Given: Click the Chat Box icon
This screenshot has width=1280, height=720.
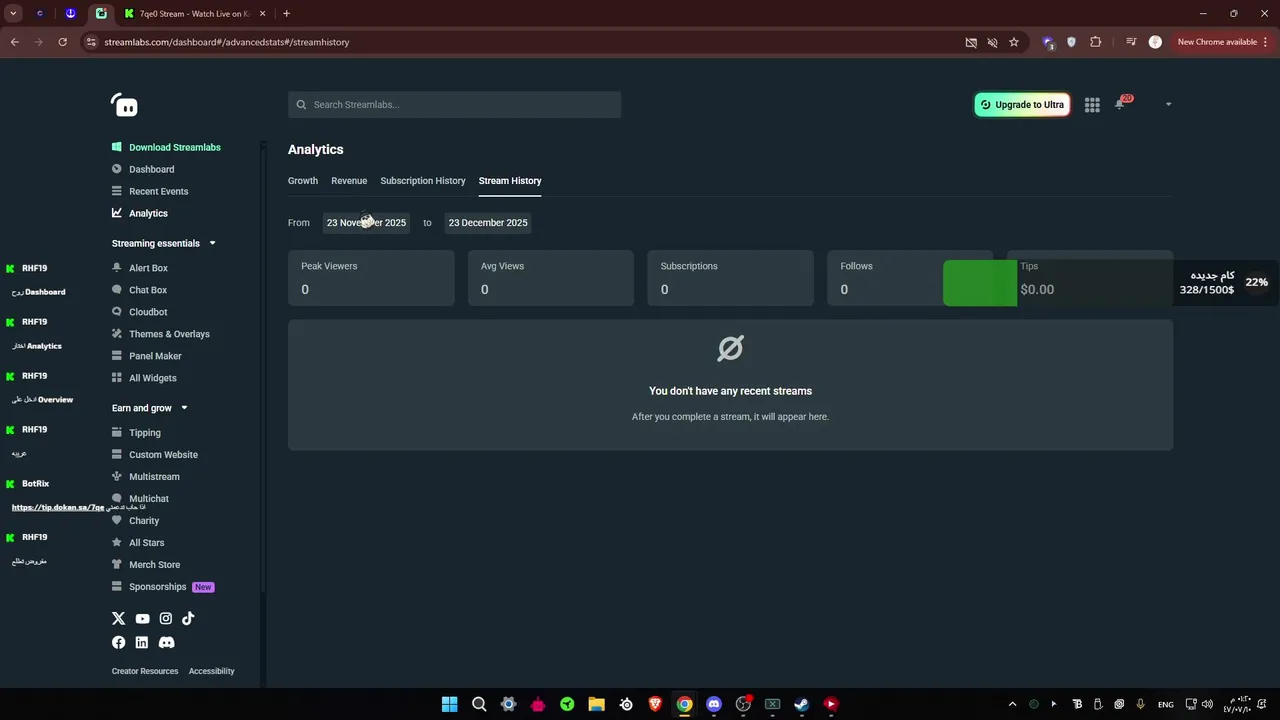Looking at the screenshot, I should (x=117, y=290).
